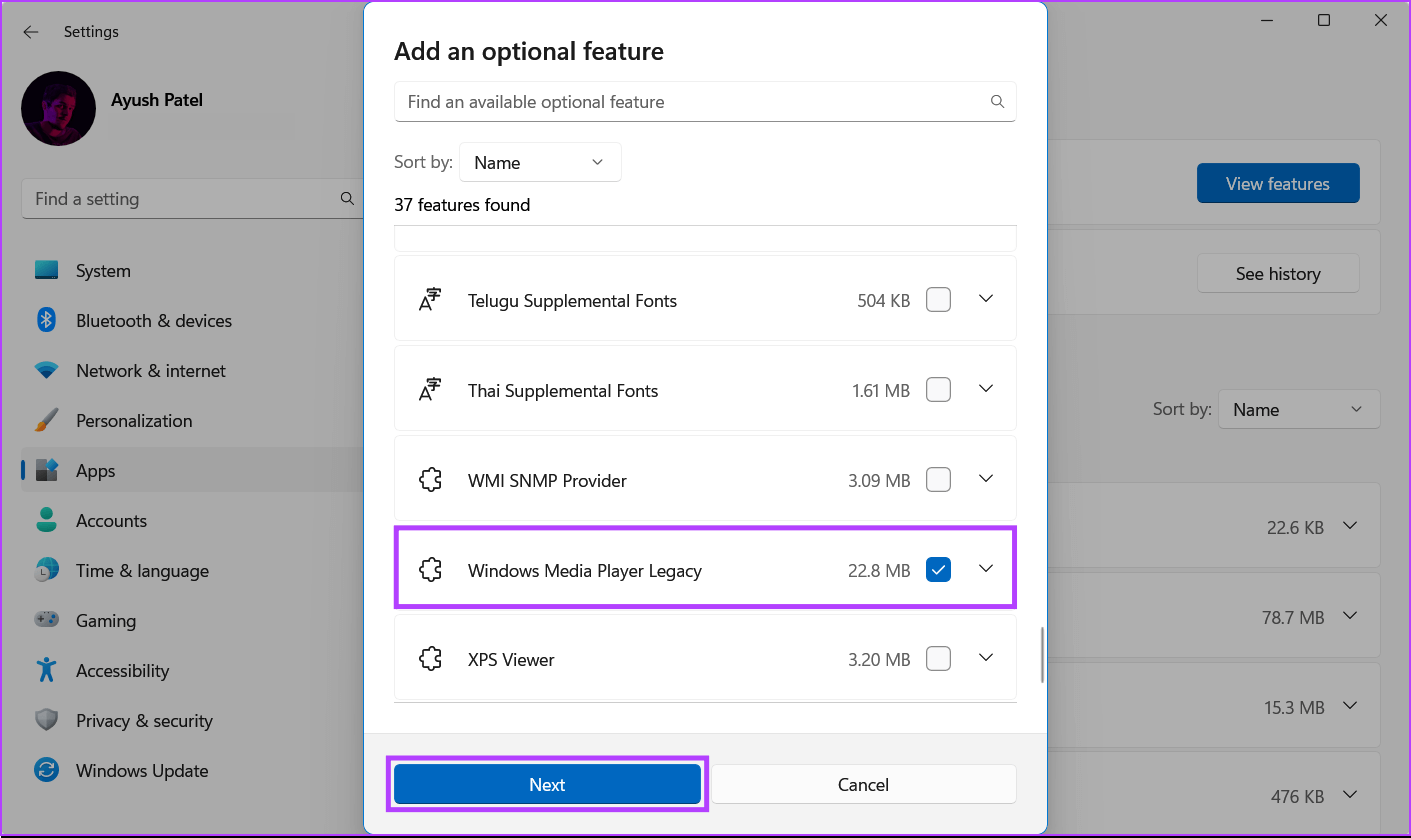Expand WMI SNMP Provider details chevron
This screenshot has height=838, width=1411.
(x=986, y=479)
